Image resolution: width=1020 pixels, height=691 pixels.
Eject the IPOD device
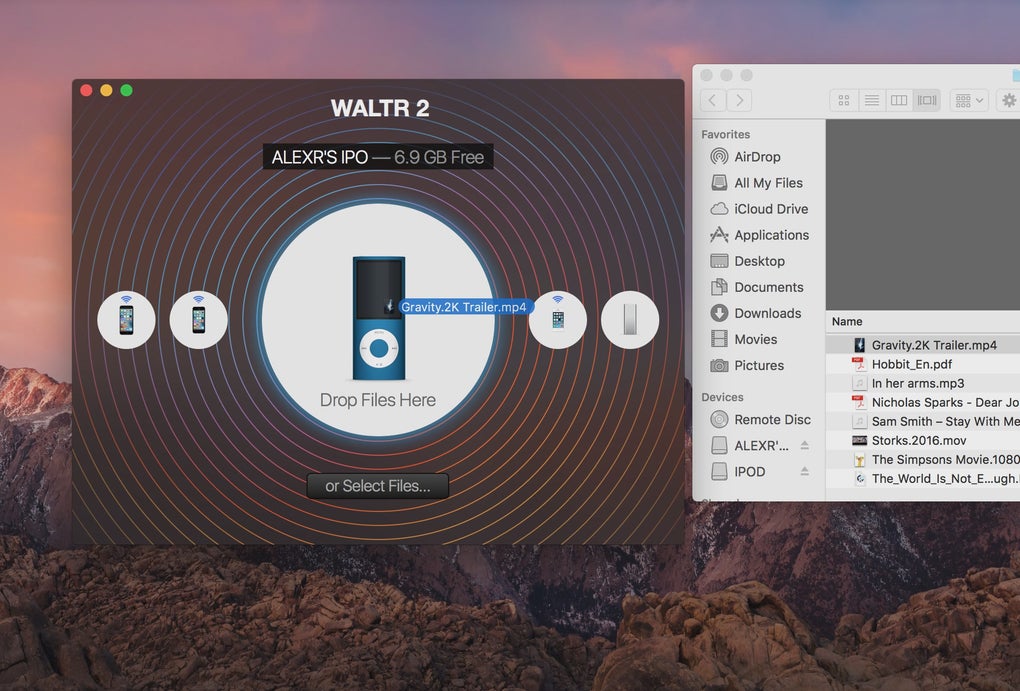tap(805, 471)
